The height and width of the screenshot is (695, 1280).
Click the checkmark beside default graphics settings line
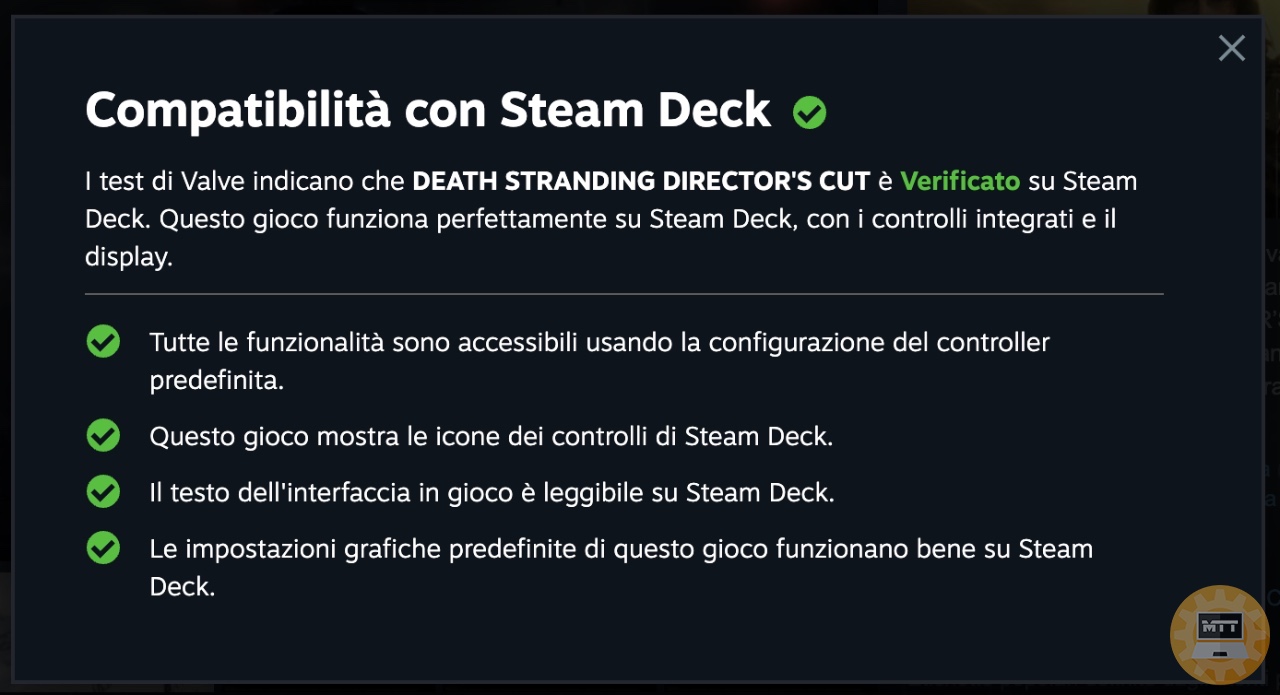click(x=103, y=548)
